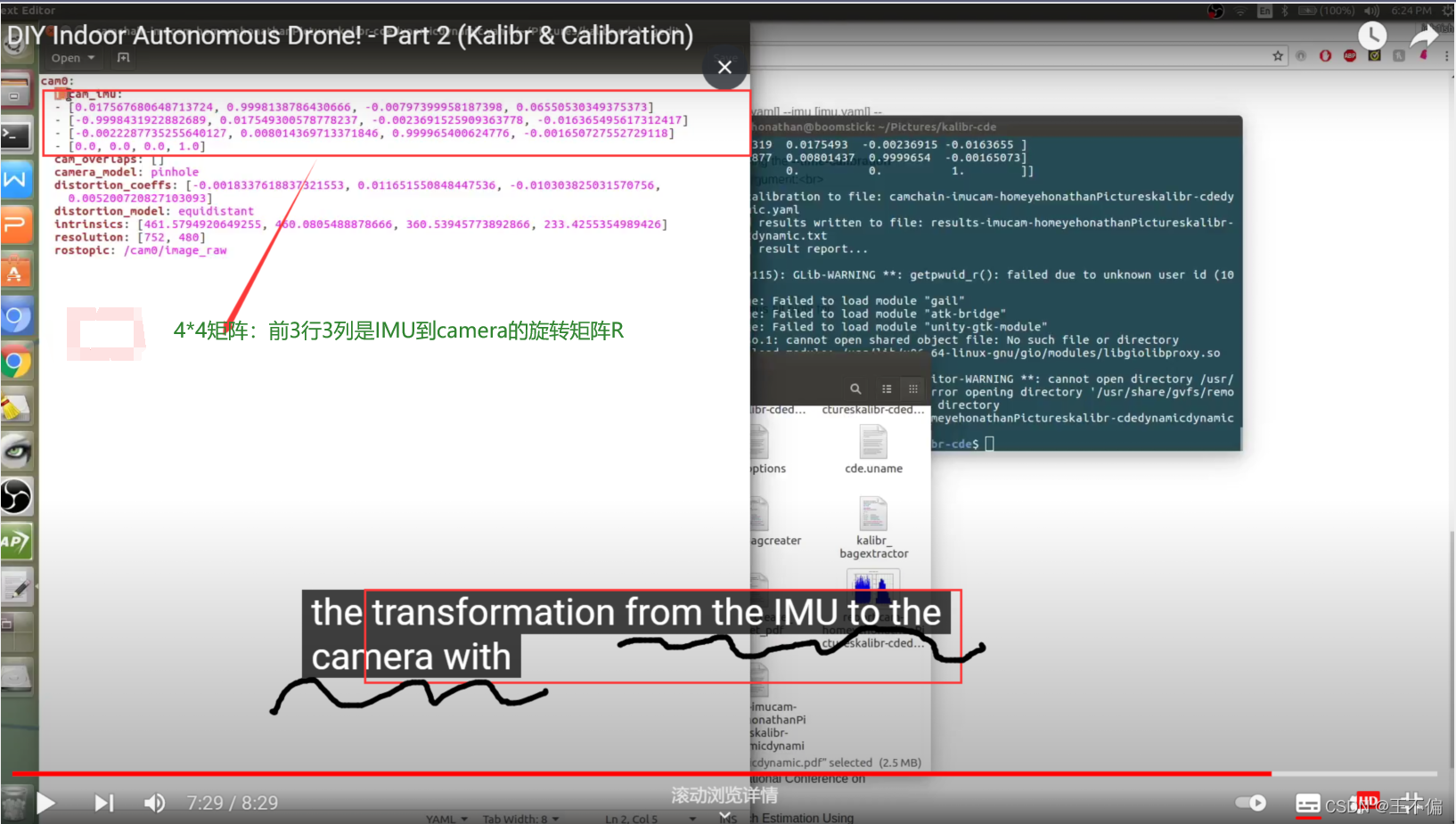Open WPS Writer icon in the dock

click(x=16, y=180)
